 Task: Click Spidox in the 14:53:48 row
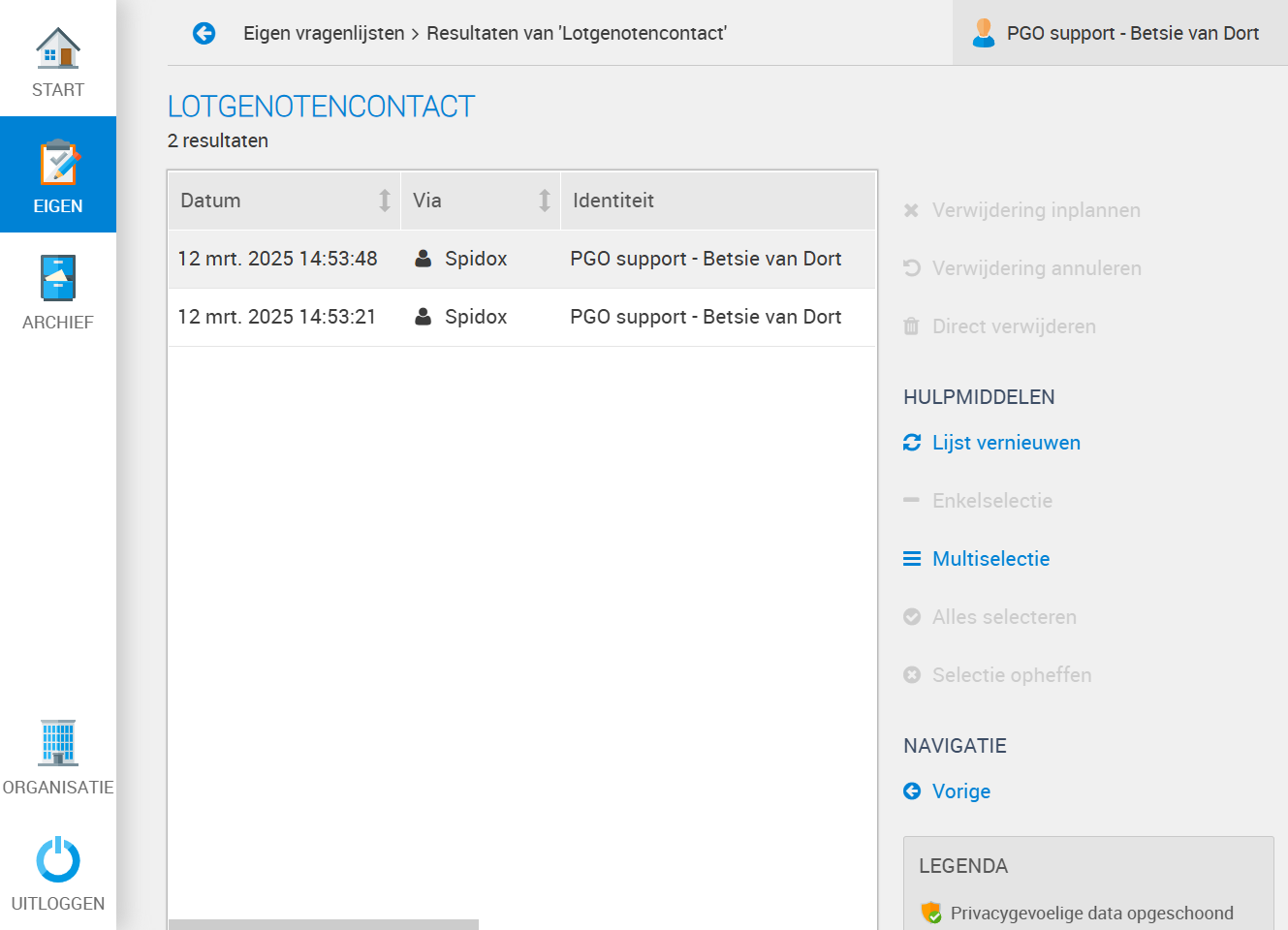pyautogui.click(x=476, y=259)
